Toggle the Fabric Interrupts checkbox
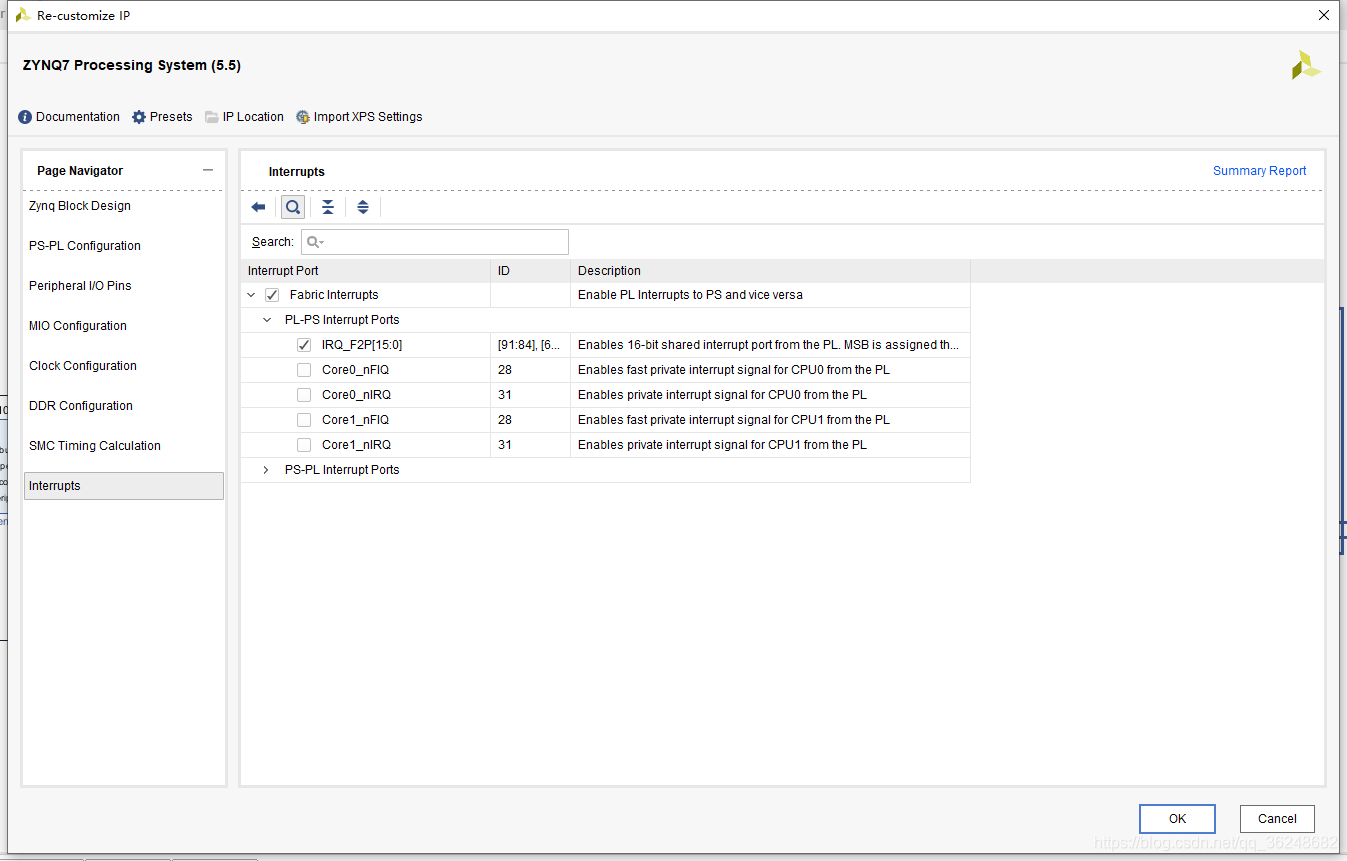Image resolution: width=1347 pixels, height=861 pixels. [272, 295]
